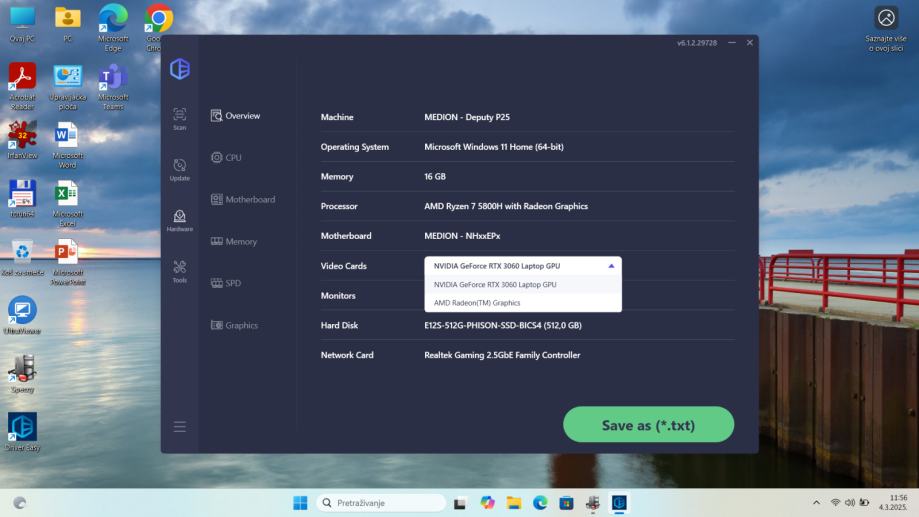The image size is (919, 517).
Task: Launch UltraViewer desktop shortcut
Action: [22, 315]
